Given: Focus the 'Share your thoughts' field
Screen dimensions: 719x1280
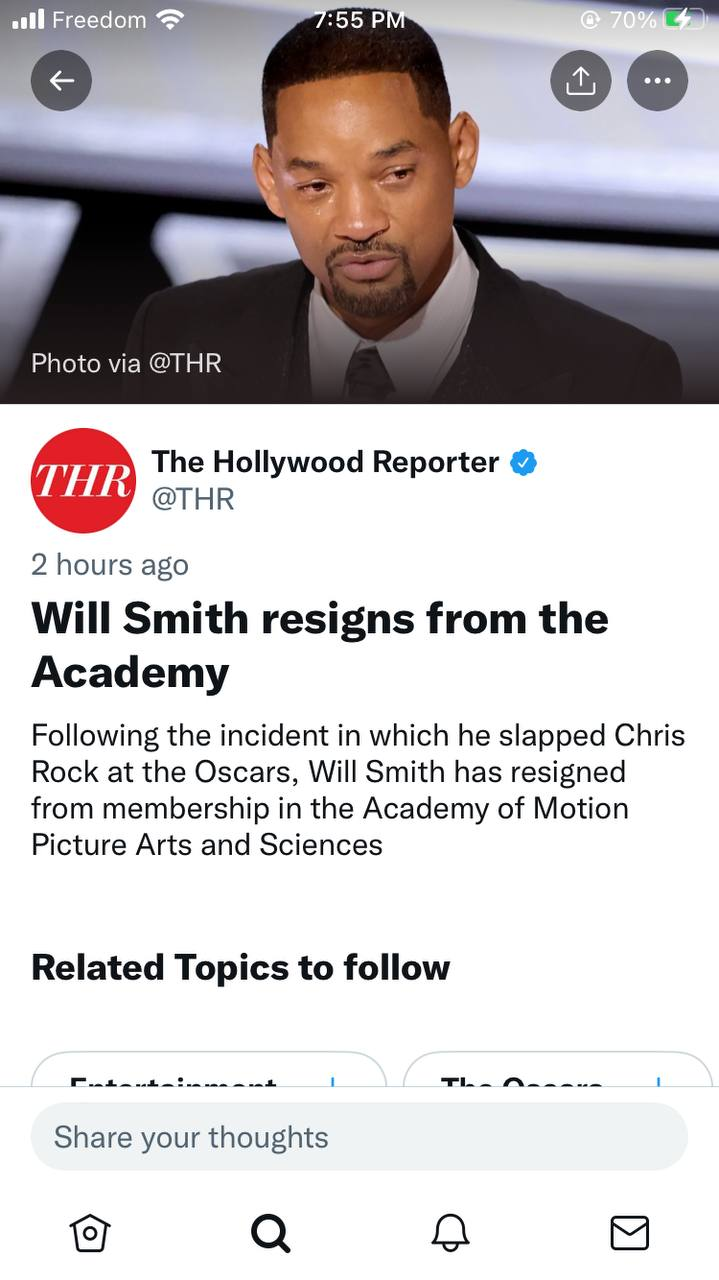Looking at the screenshot, I should coord(359,1137).
